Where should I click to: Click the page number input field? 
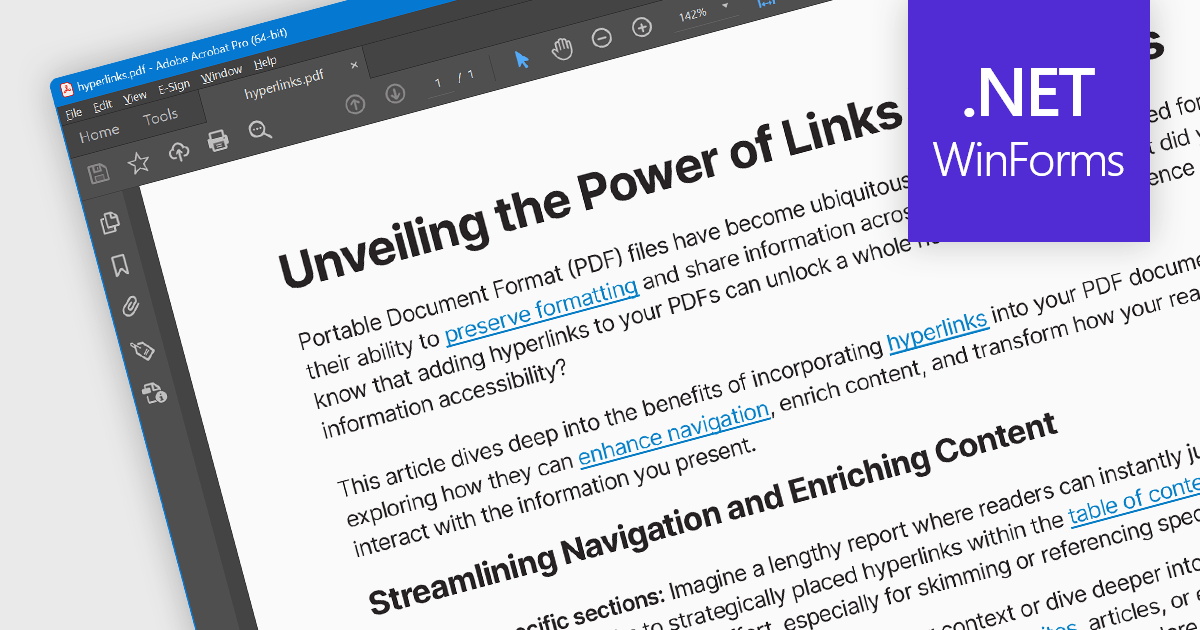tap(438, 82)
